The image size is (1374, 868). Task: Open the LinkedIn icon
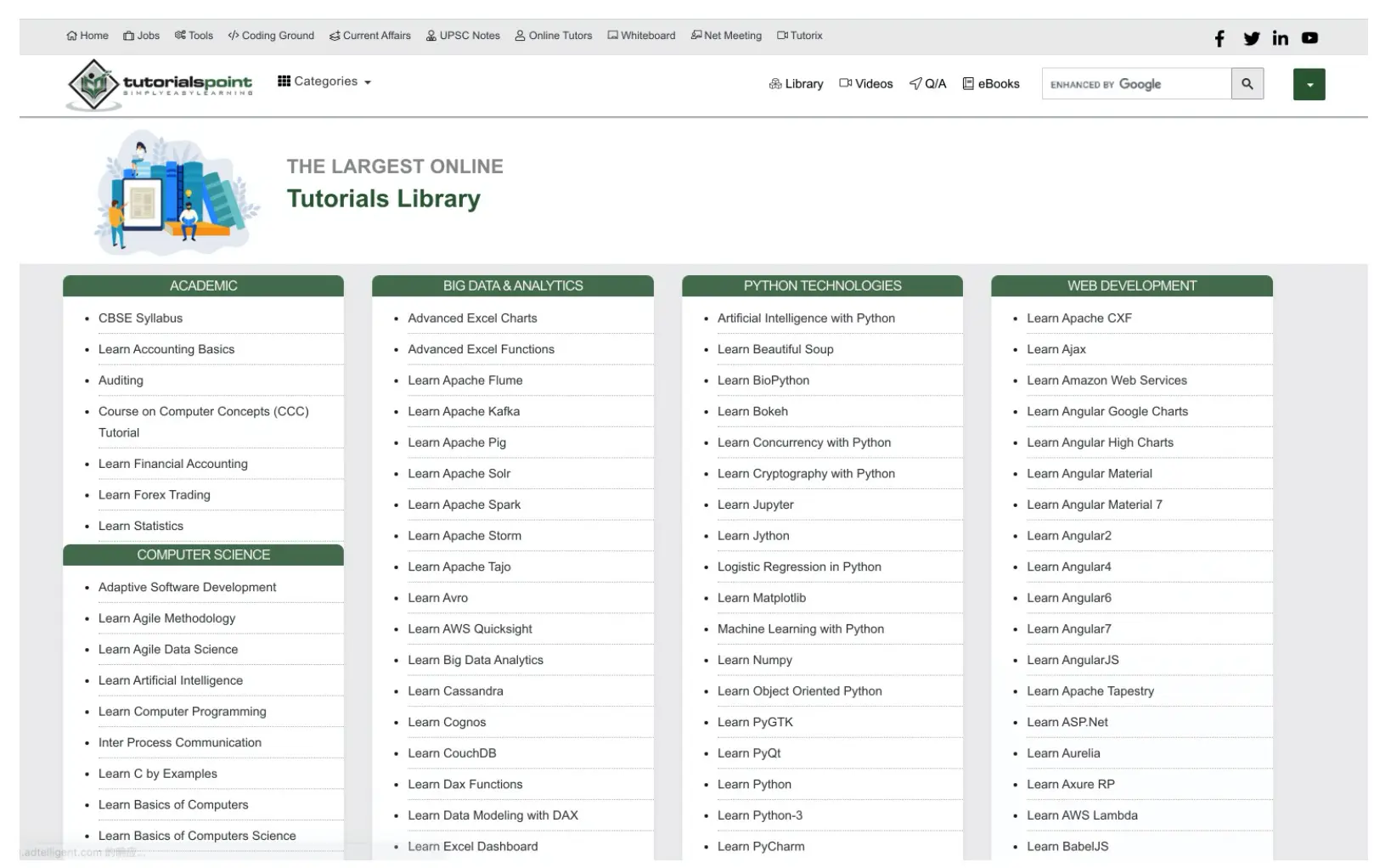1280,38
